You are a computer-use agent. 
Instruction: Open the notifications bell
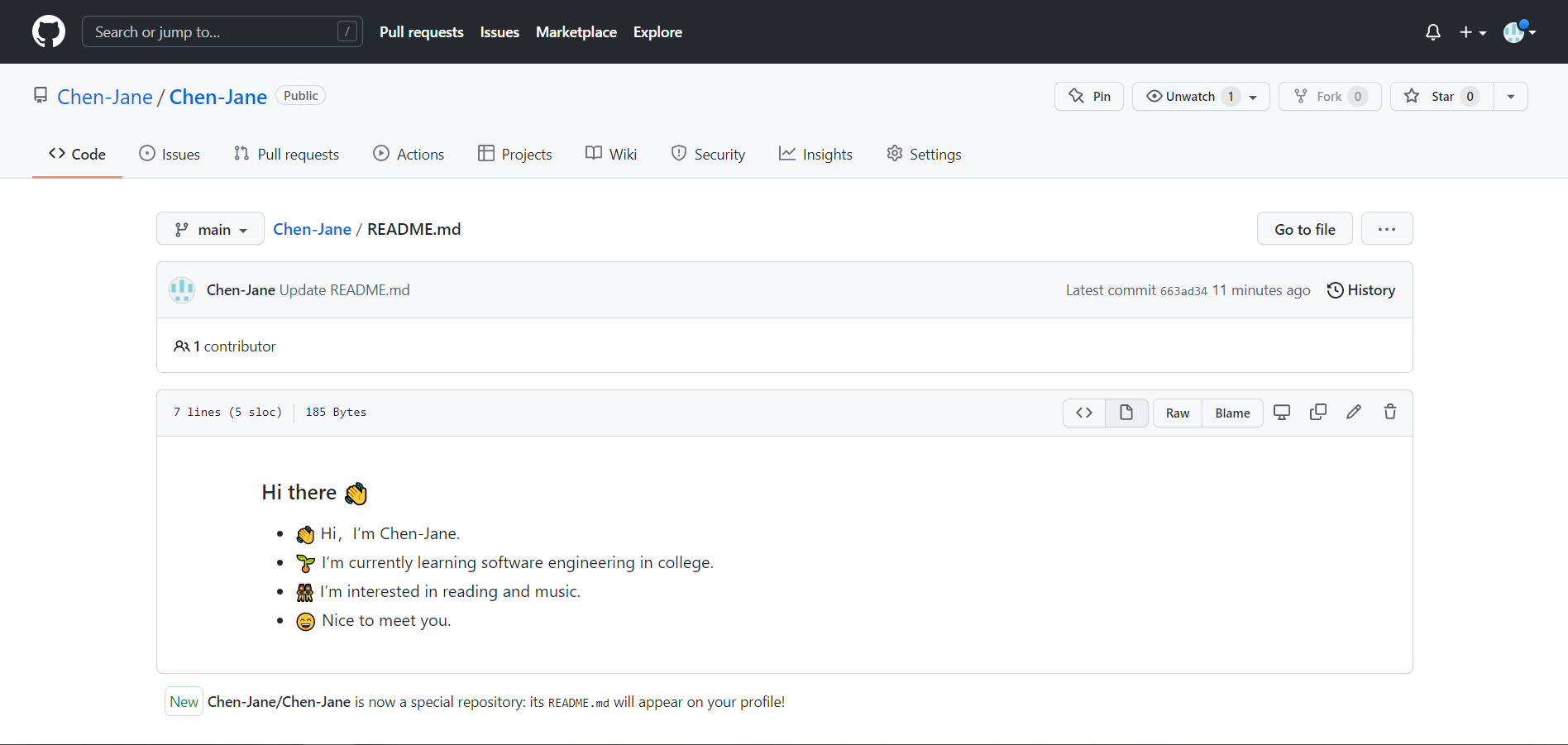click(x=1433, y=32)
